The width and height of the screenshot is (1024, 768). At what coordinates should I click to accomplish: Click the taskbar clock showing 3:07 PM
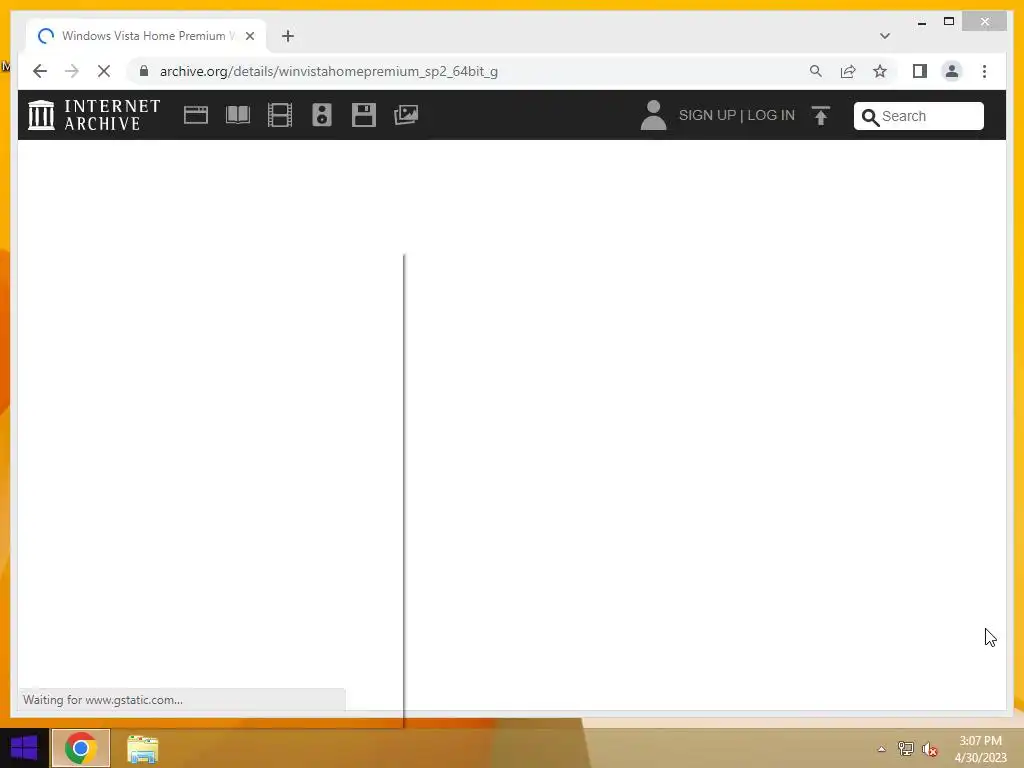(980, 749)
